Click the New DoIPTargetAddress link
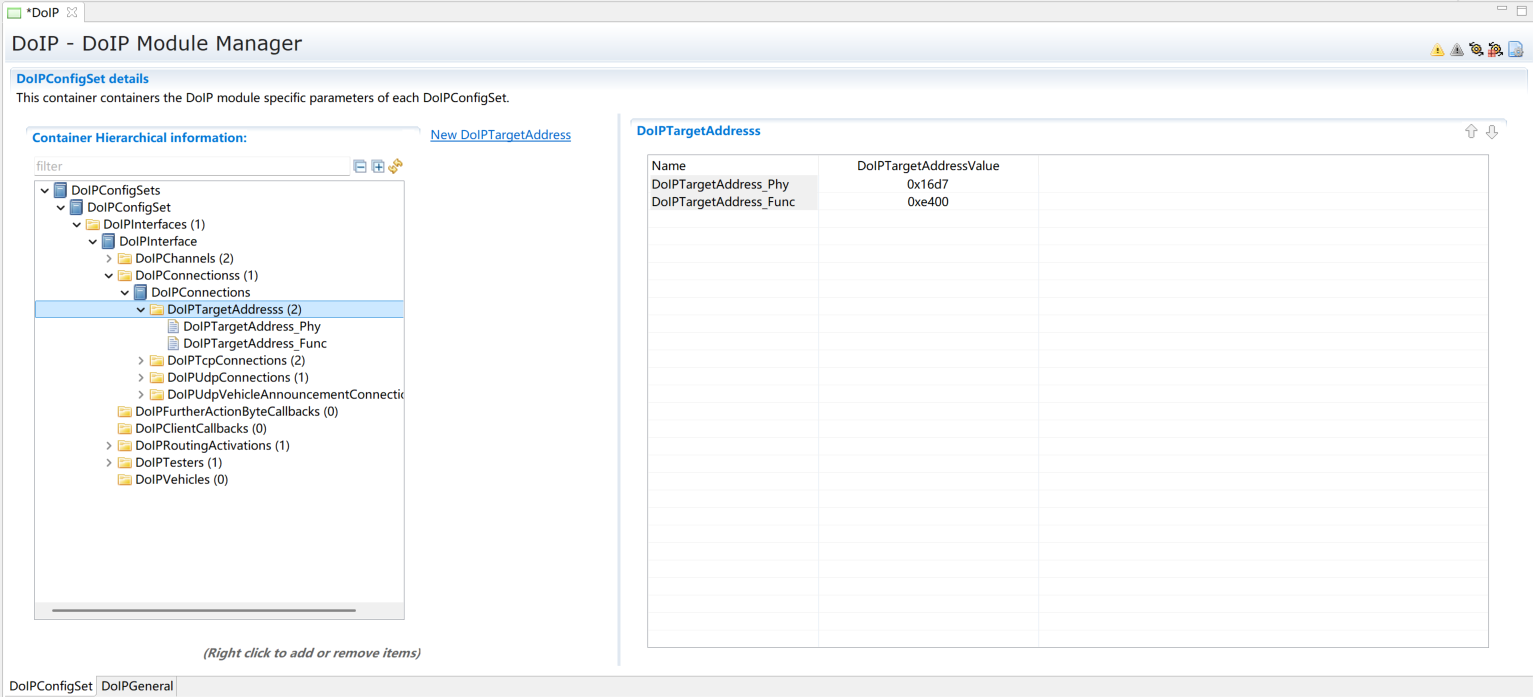The height and width of the screenshot is (697, 1533). [x=500, y=135]
